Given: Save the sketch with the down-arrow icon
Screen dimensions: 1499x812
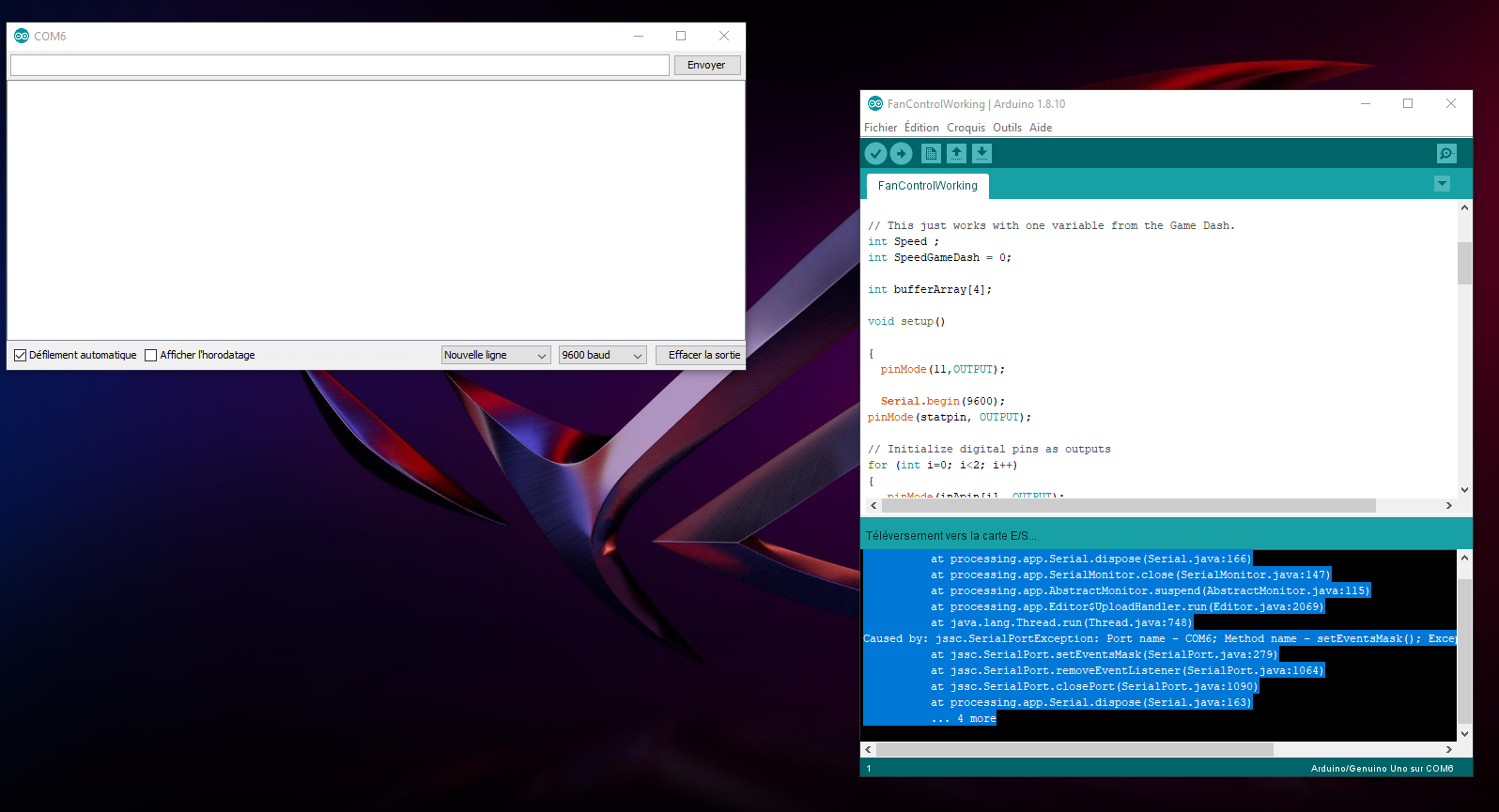Looking at the screenshot, I should point(981,153).
